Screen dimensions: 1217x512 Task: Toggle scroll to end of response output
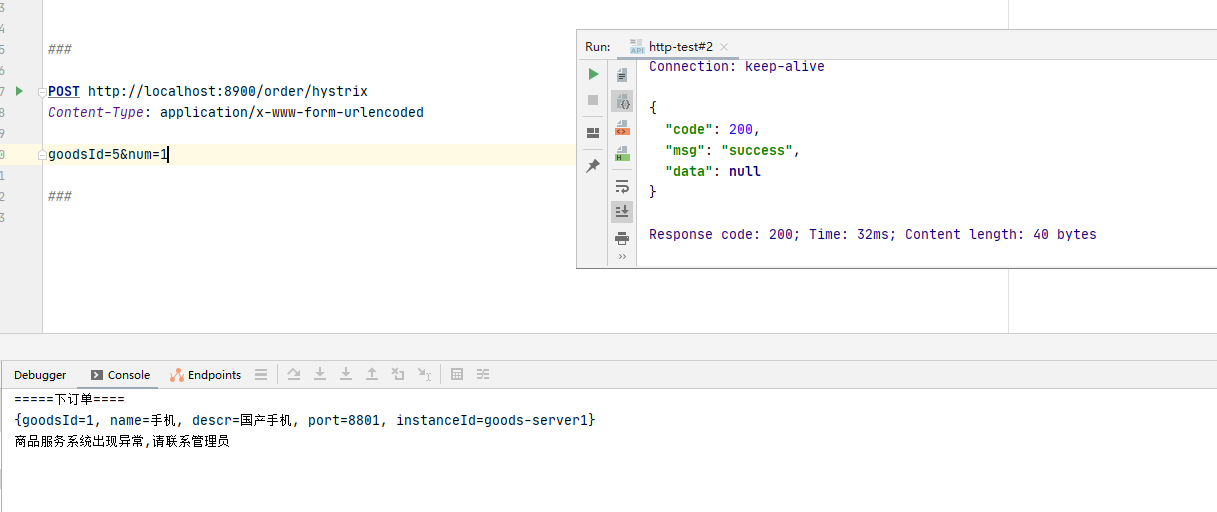coord(622,211)
